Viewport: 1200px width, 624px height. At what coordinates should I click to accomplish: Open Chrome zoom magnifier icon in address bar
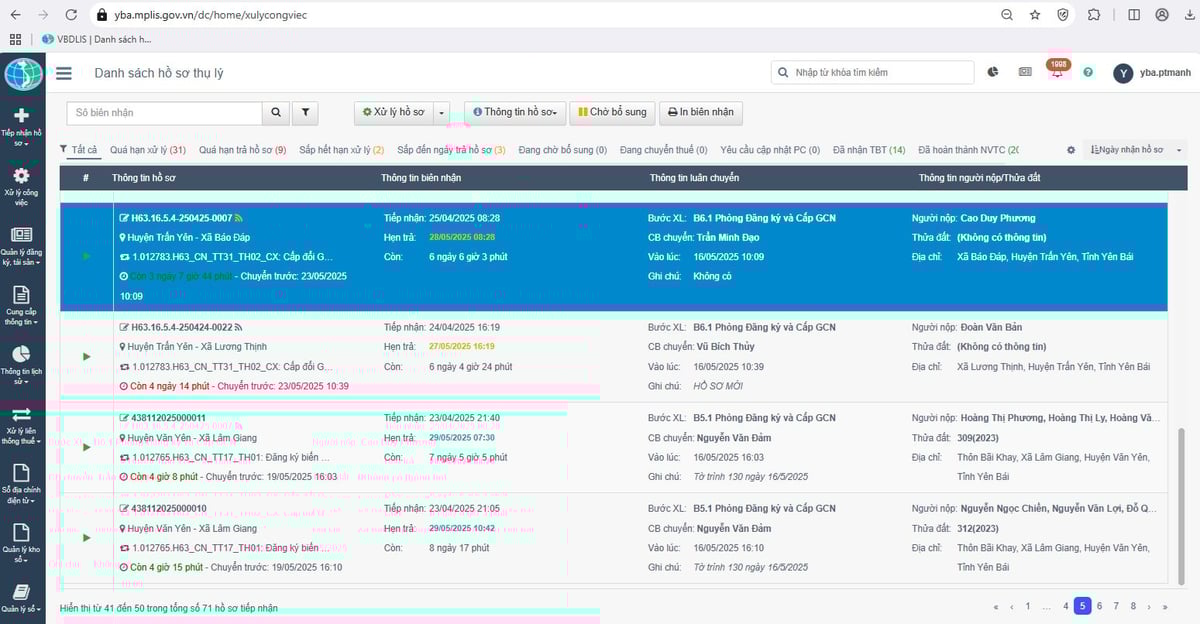(x=1007, y=15)
